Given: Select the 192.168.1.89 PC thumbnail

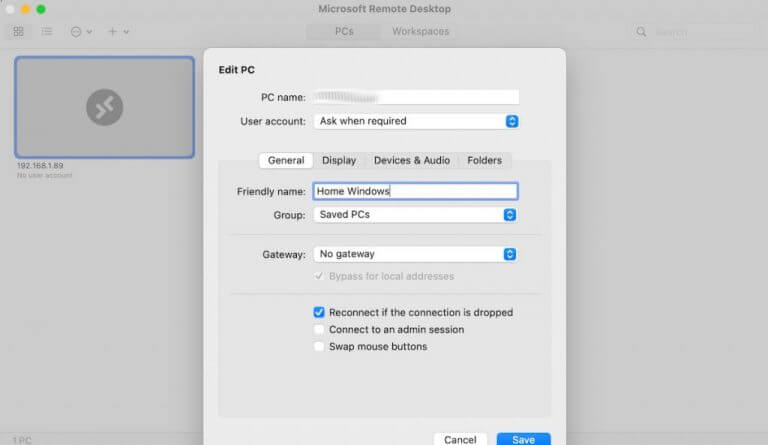Looking at the screenshot, I should point(104,107).
